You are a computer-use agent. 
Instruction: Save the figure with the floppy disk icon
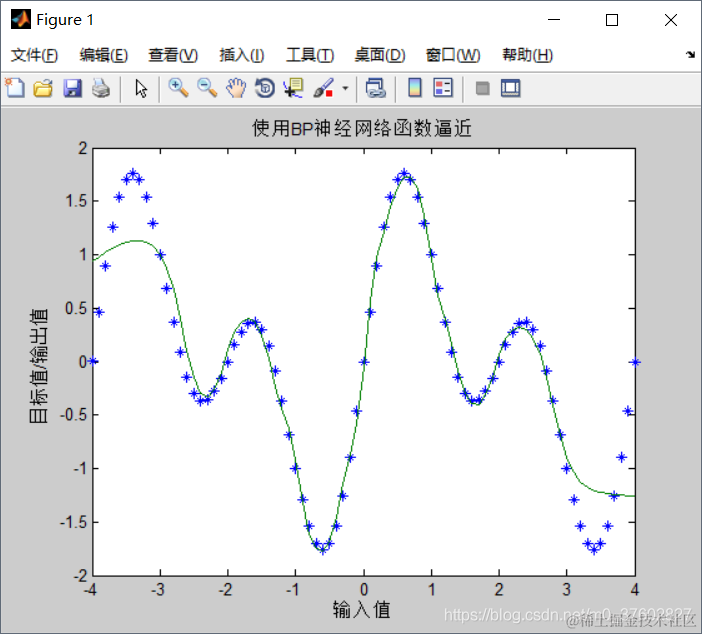coord(72,88)
